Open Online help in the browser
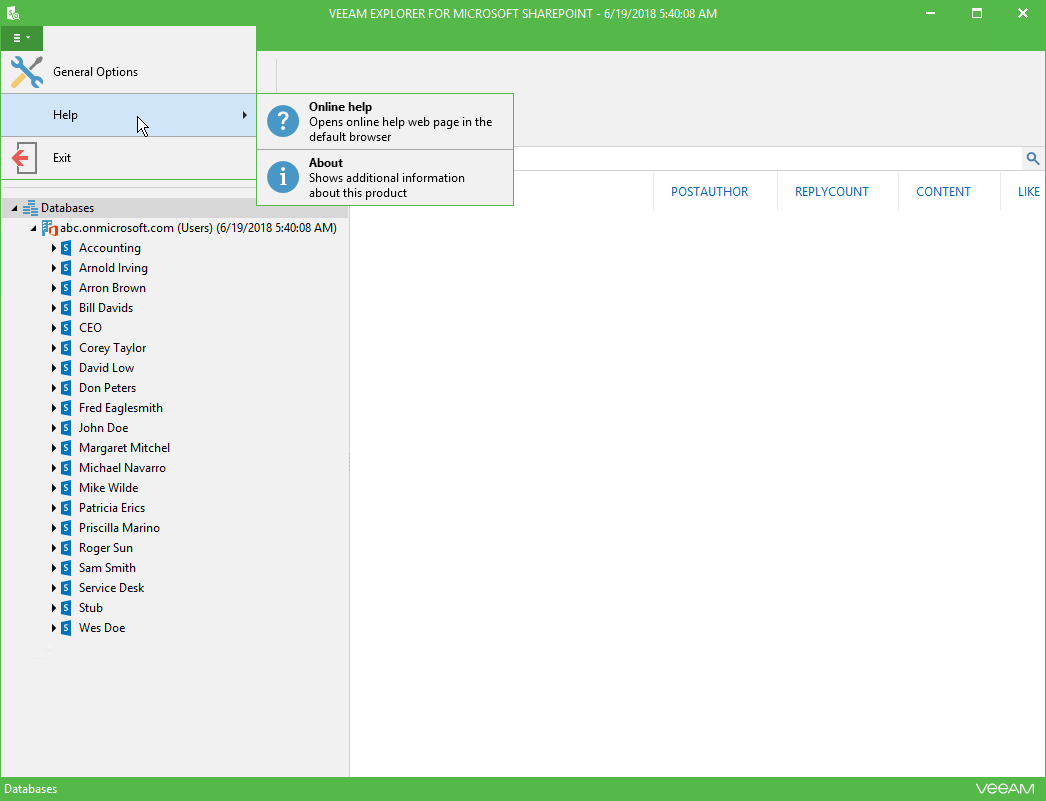 (385, 121)
